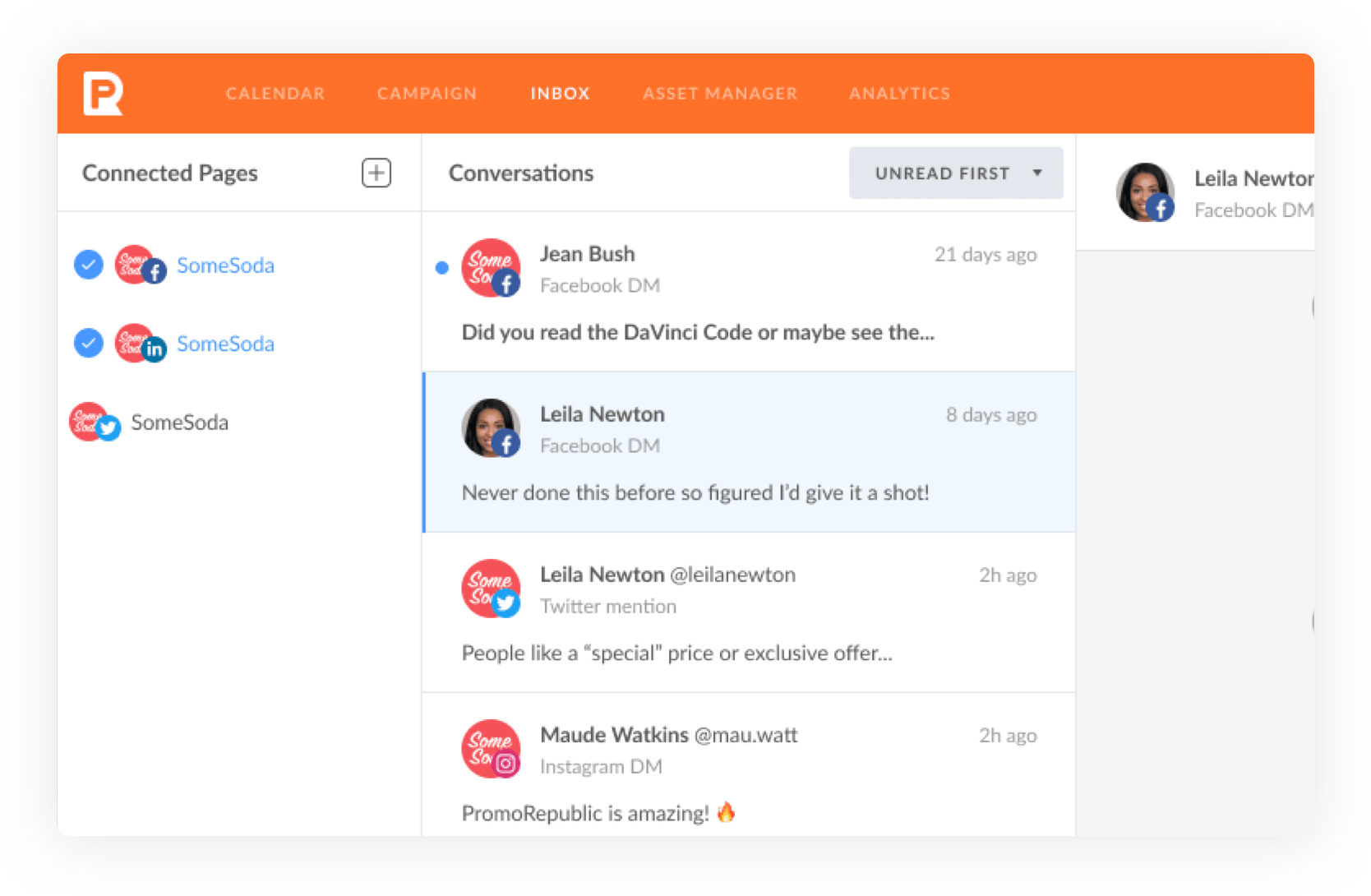This screenshot has width=1371, height=896.
Task: Click Jean Bush conversation avatar
Action: click(x=491, y=268)
